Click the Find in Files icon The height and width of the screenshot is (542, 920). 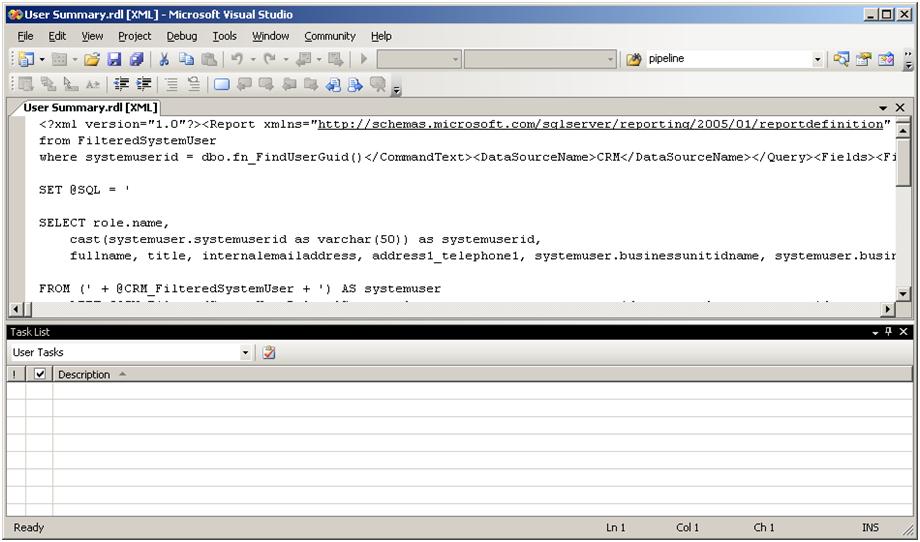click(634, 59)
